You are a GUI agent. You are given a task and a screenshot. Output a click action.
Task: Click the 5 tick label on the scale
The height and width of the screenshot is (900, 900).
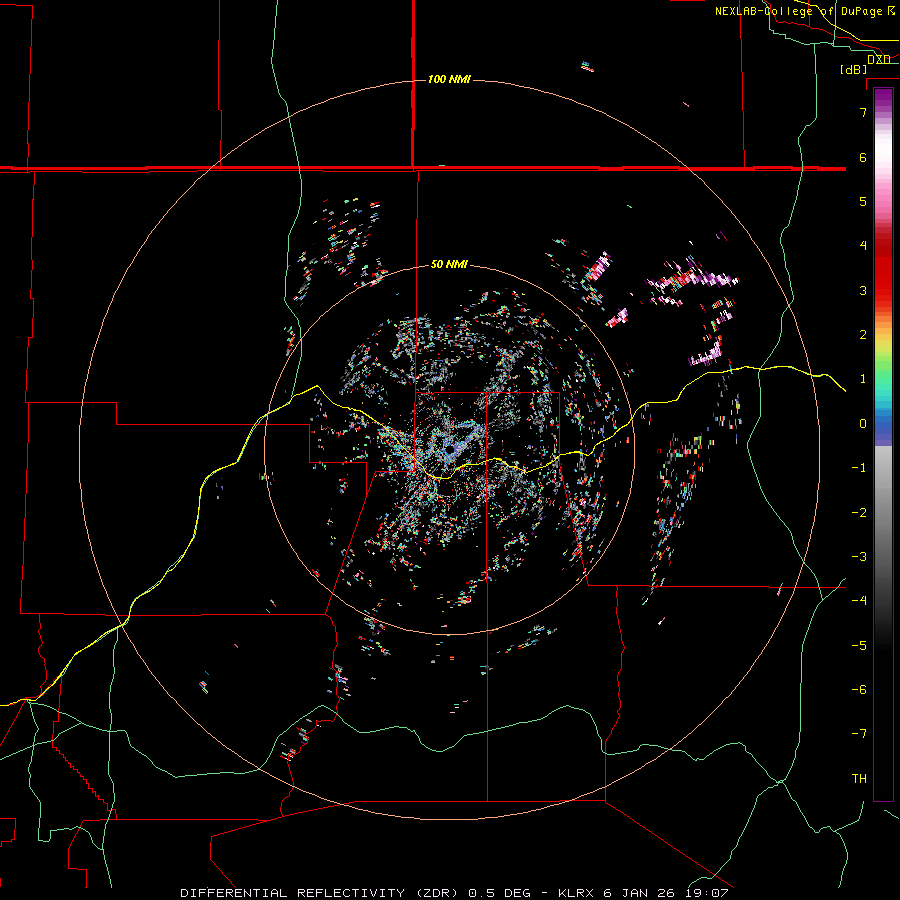point(863,201)
